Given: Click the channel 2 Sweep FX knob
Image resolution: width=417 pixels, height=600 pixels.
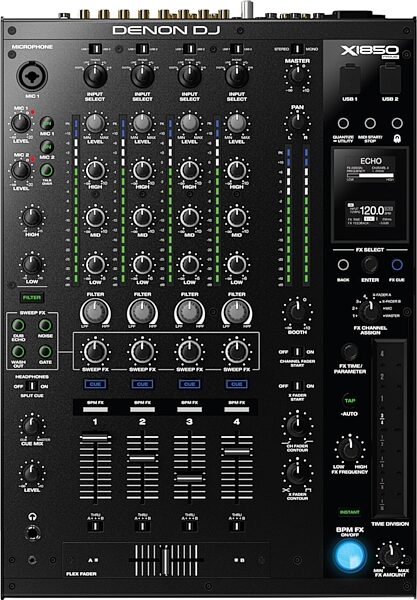Looking at the screenshot, I should click(142, 352).
